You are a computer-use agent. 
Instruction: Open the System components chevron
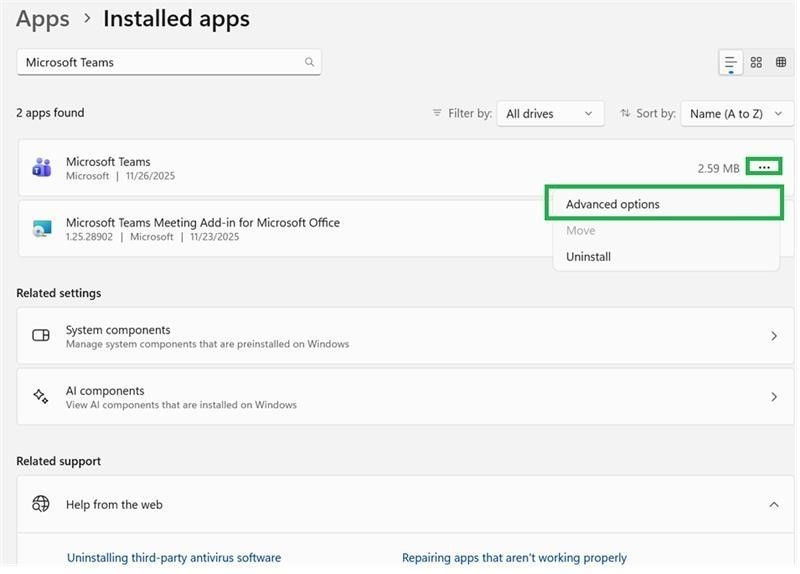pos(773,336)
